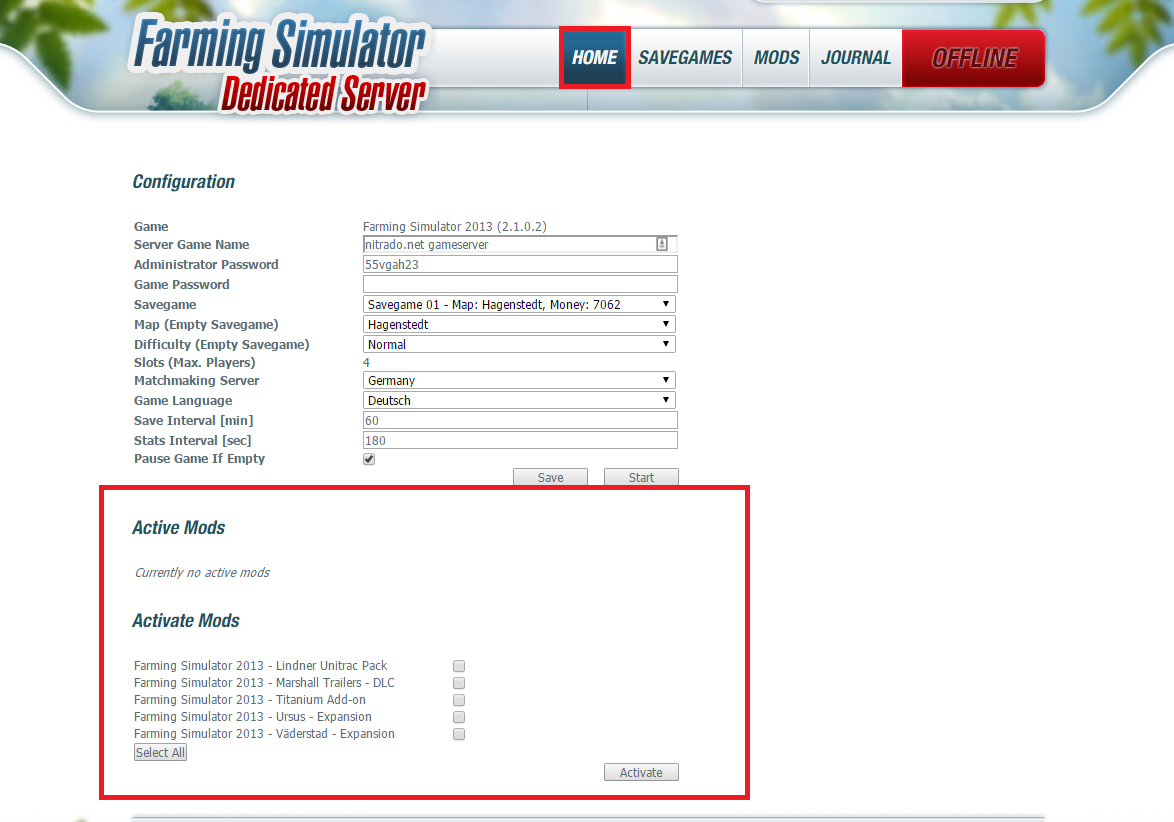The width and height of the screenshot is (1174, 822).
Task: Toggle the Pause Game If Empty checkbox
Action: (369, 458)
